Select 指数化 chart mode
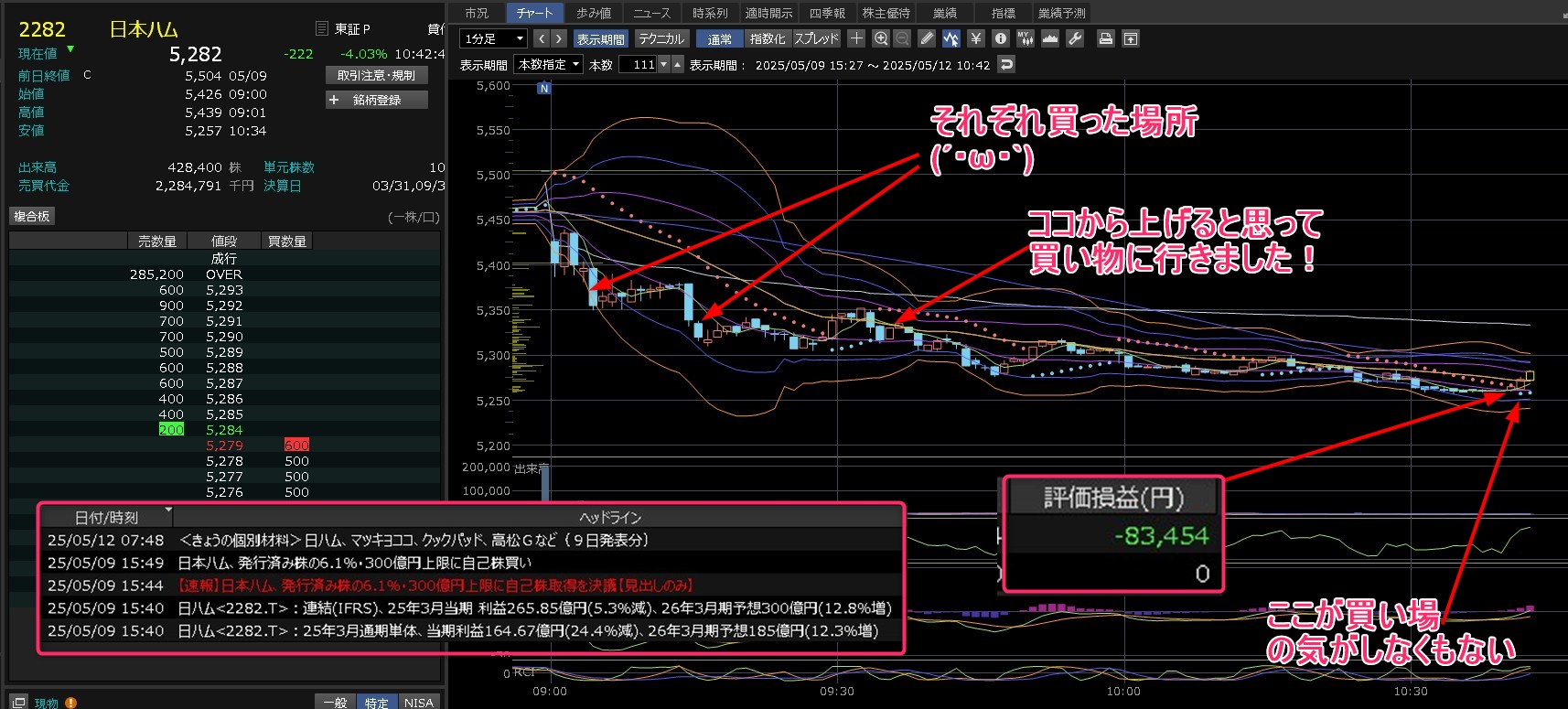Screen dimensions: 1568x709 pyautogui.click(x=768, y=38)
